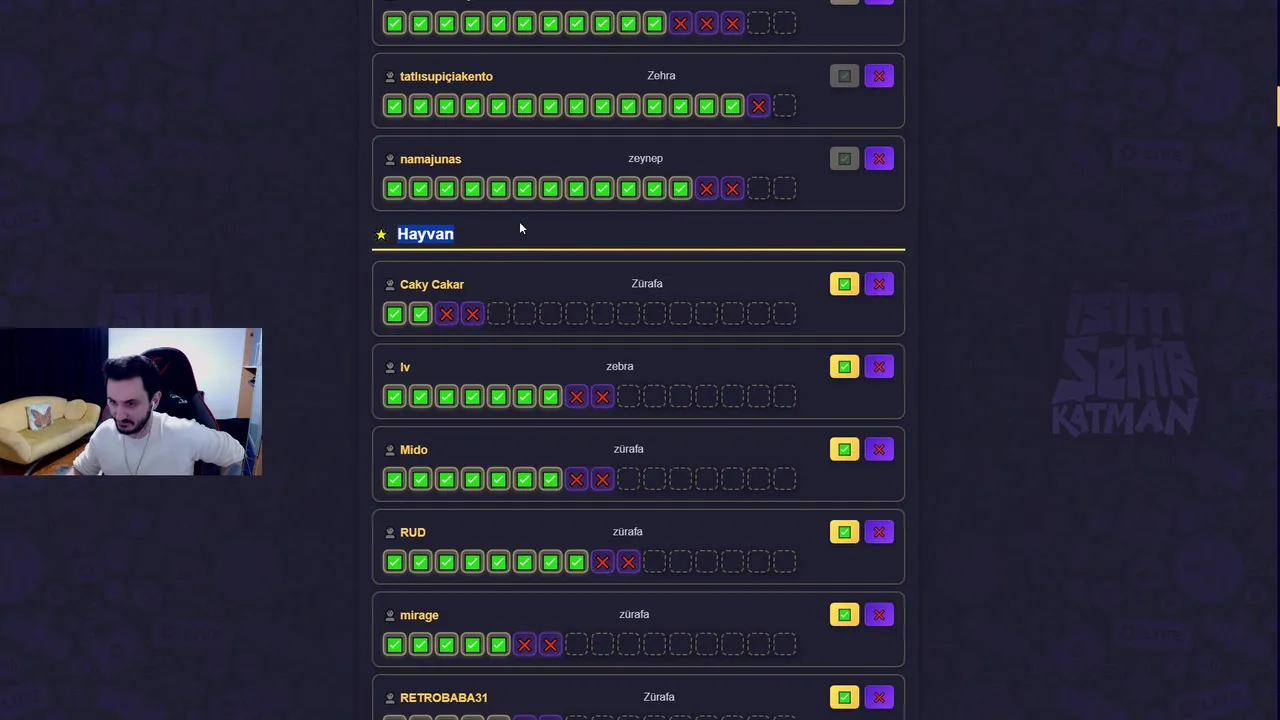Click player name RETROBABA31
Image resolution: width=1280 pixels, height=720 pixels.
point(444,698)
